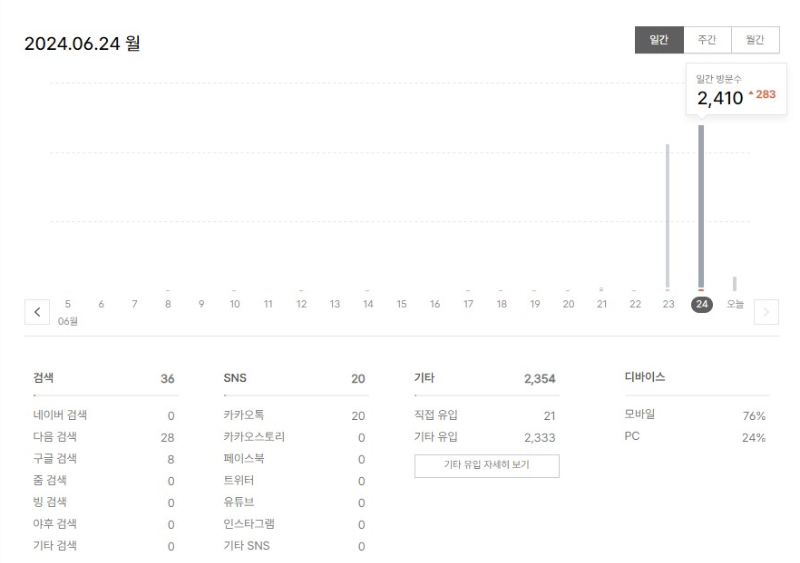The image size is (800, 563).
Task: Click the 76% mobile share value
Action: pyautogui.click(x=754, y=416)
